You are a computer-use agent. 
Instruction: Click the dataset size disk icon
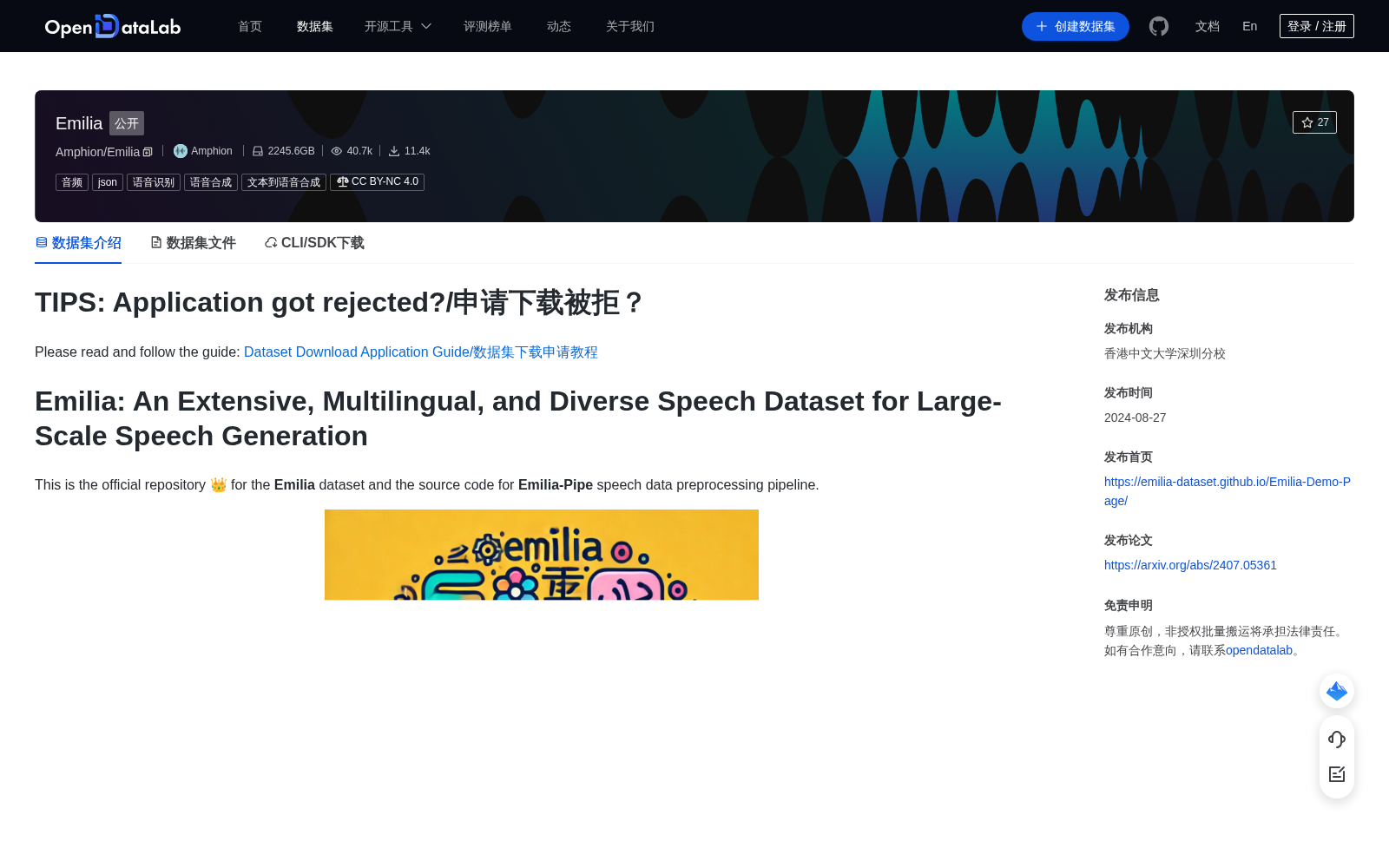(258, 151)
